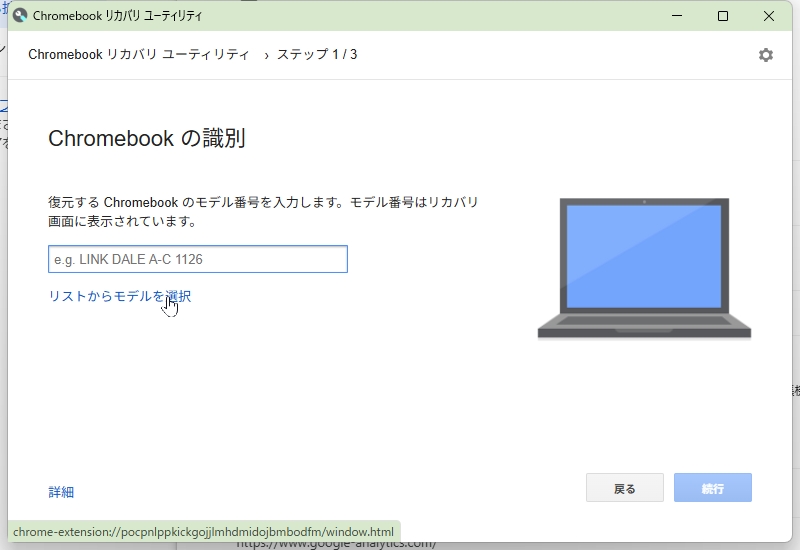Click the Chromebook リカバリ ユーティリティ breadcrumb text

(139, 55)
